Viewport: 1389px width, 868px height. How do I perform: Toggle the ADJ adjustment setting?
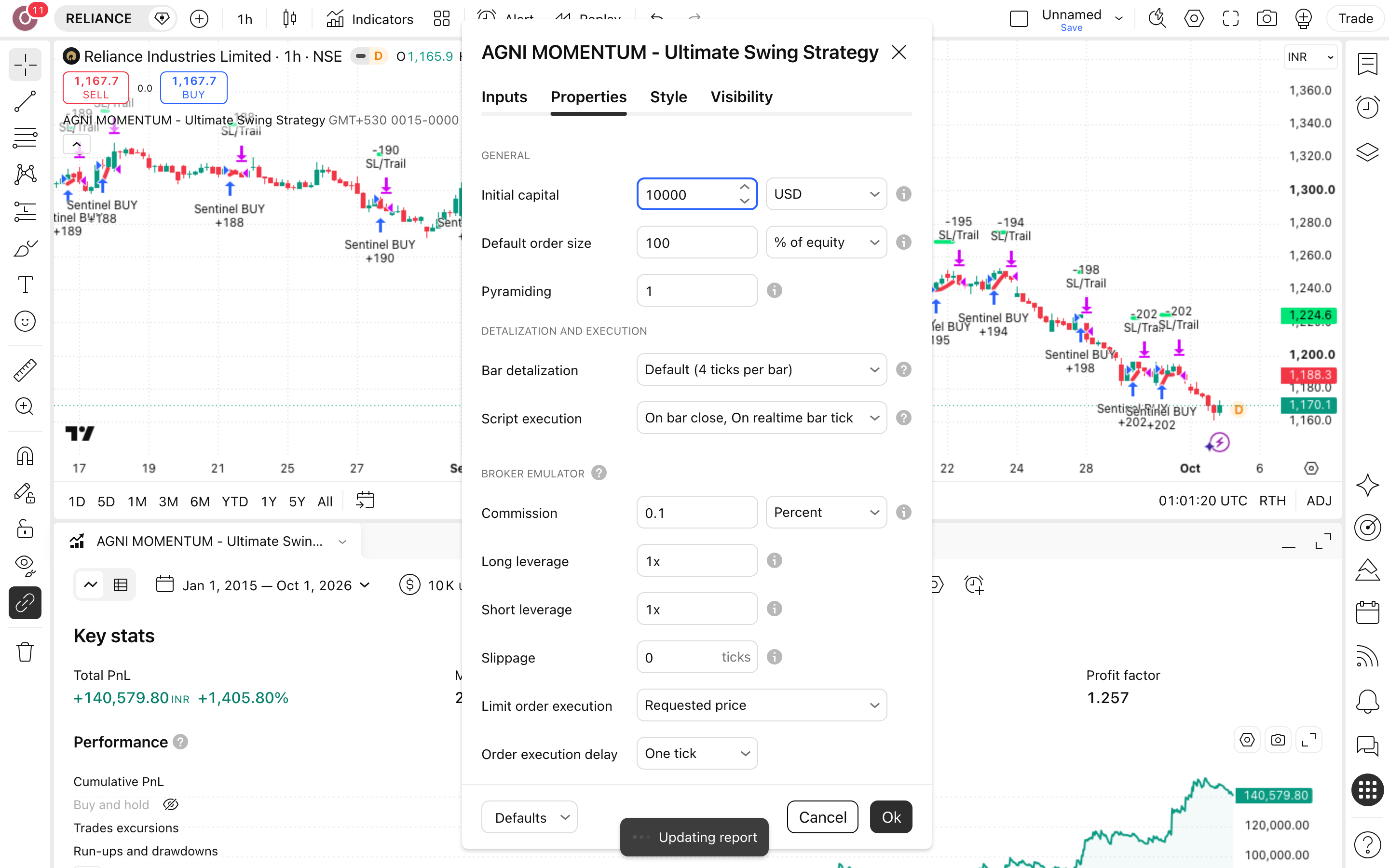pyautogui.click(x=1319, y=501)
